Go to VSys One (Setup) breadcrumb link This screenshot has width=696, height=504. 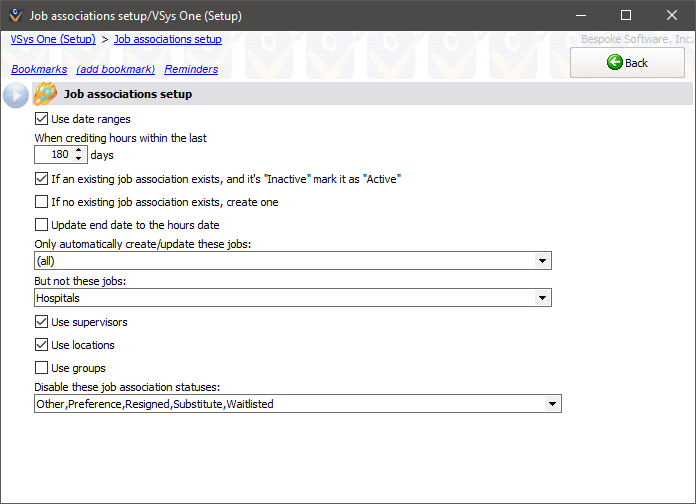pyautogui.click(x=53, y=39)
